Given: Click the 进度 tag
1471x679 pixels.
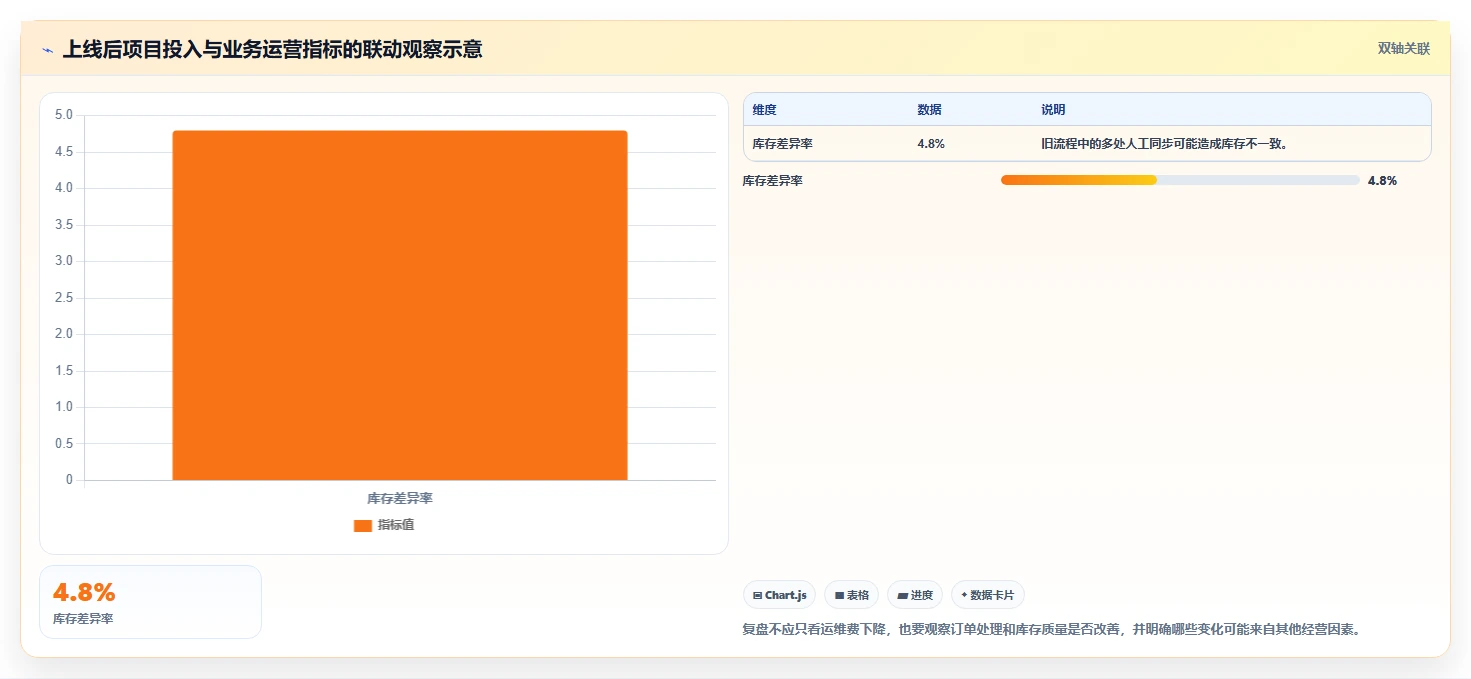Looking at the screenshot, I should pyautogui.click(x=915, y=595).
